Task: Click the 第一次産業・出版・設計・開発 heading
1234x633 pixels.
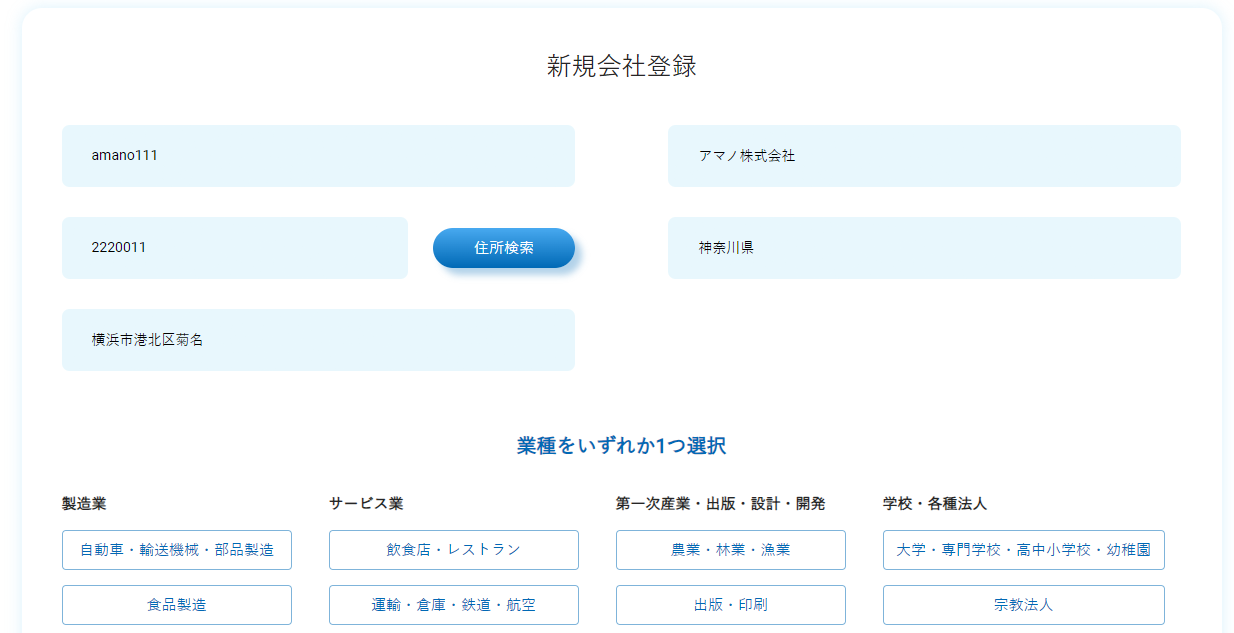Action: 720,503
